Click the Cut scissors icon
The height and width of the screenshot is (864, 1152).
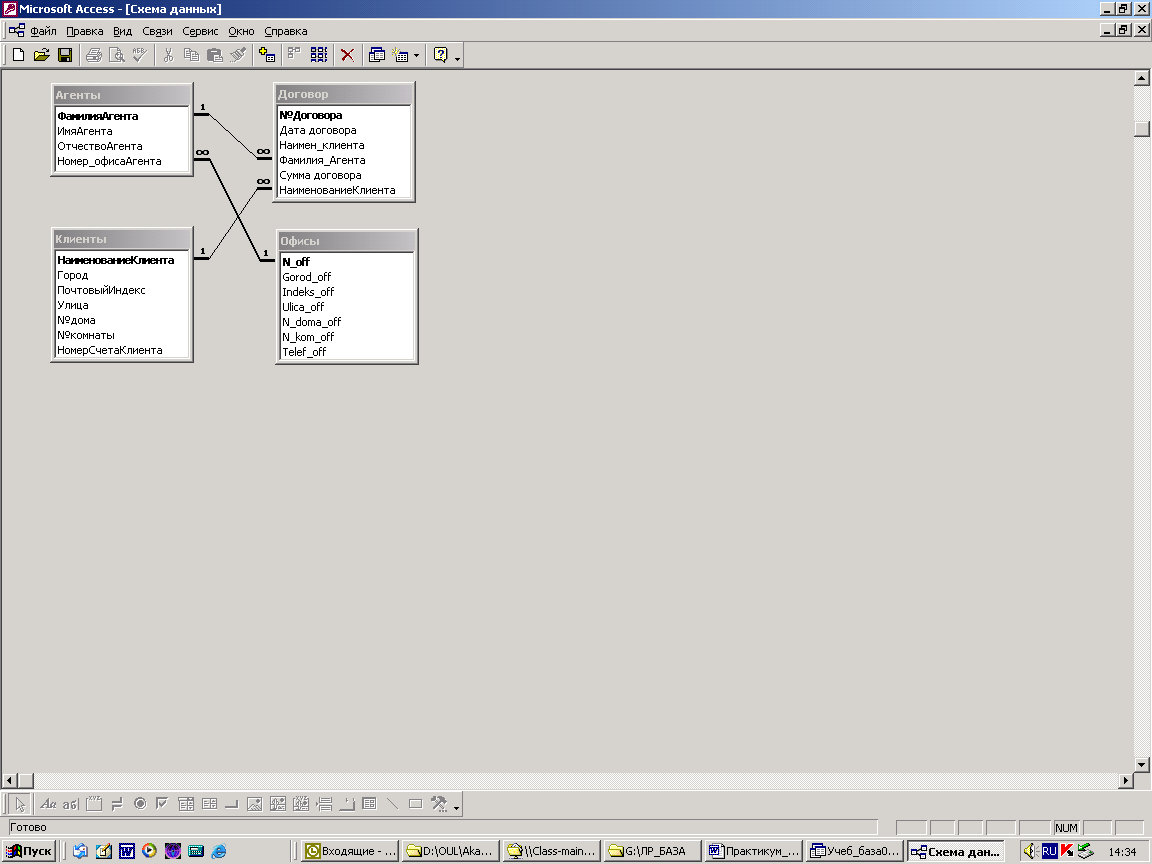click(168, 55)
